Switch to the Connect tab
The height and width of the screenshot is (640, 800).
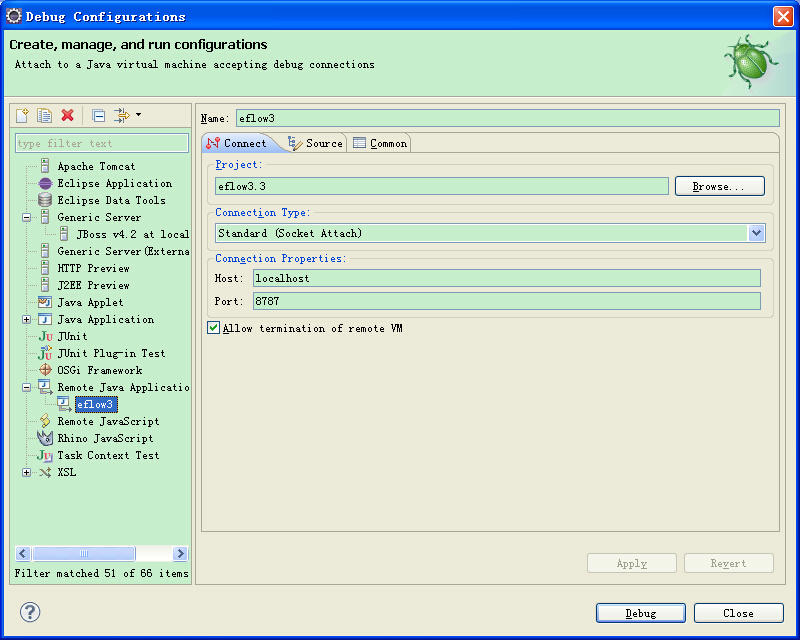[237, 143]
